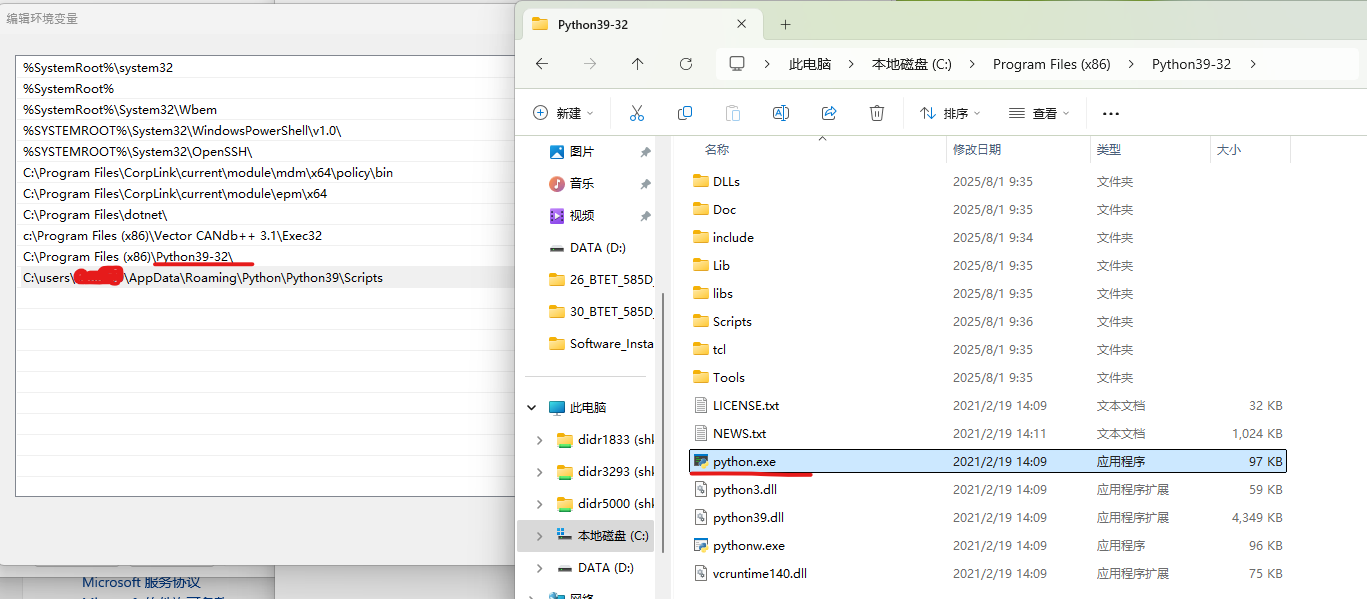Image resolution: width=1367 pixels, height=599 pixels.
Task: Expand the didr5000 network folder
Action: tap(540, 504)
